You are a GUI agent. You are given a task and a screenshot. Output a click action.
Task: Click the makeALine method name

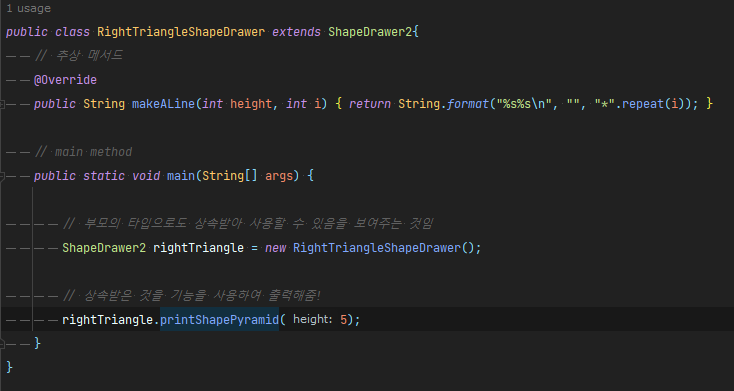(x=163, y=103)
